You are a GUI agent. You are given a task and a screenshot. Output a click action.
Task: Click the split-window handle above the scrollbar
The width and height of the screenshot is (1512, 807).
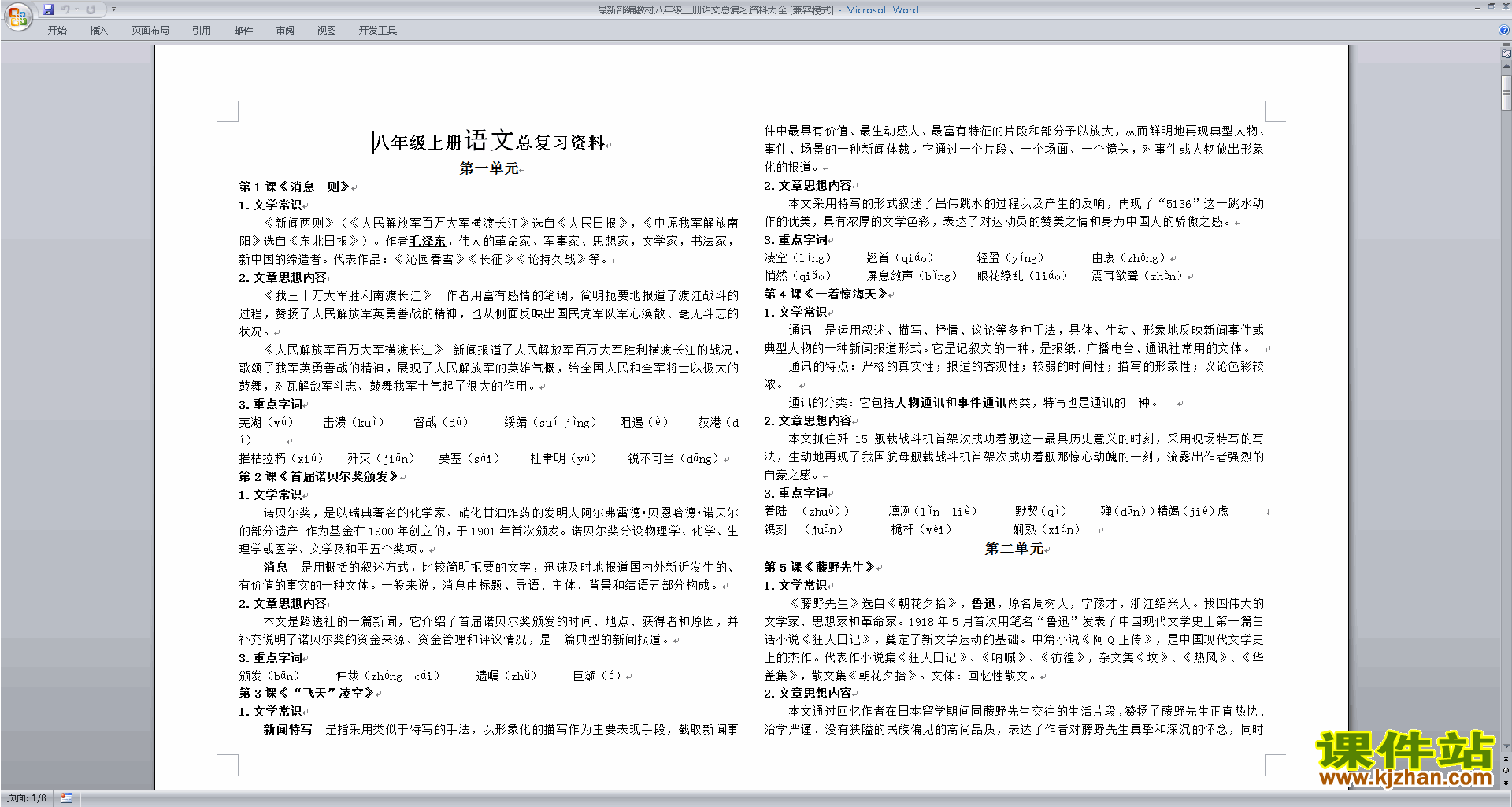click(x=1506, y=46)
